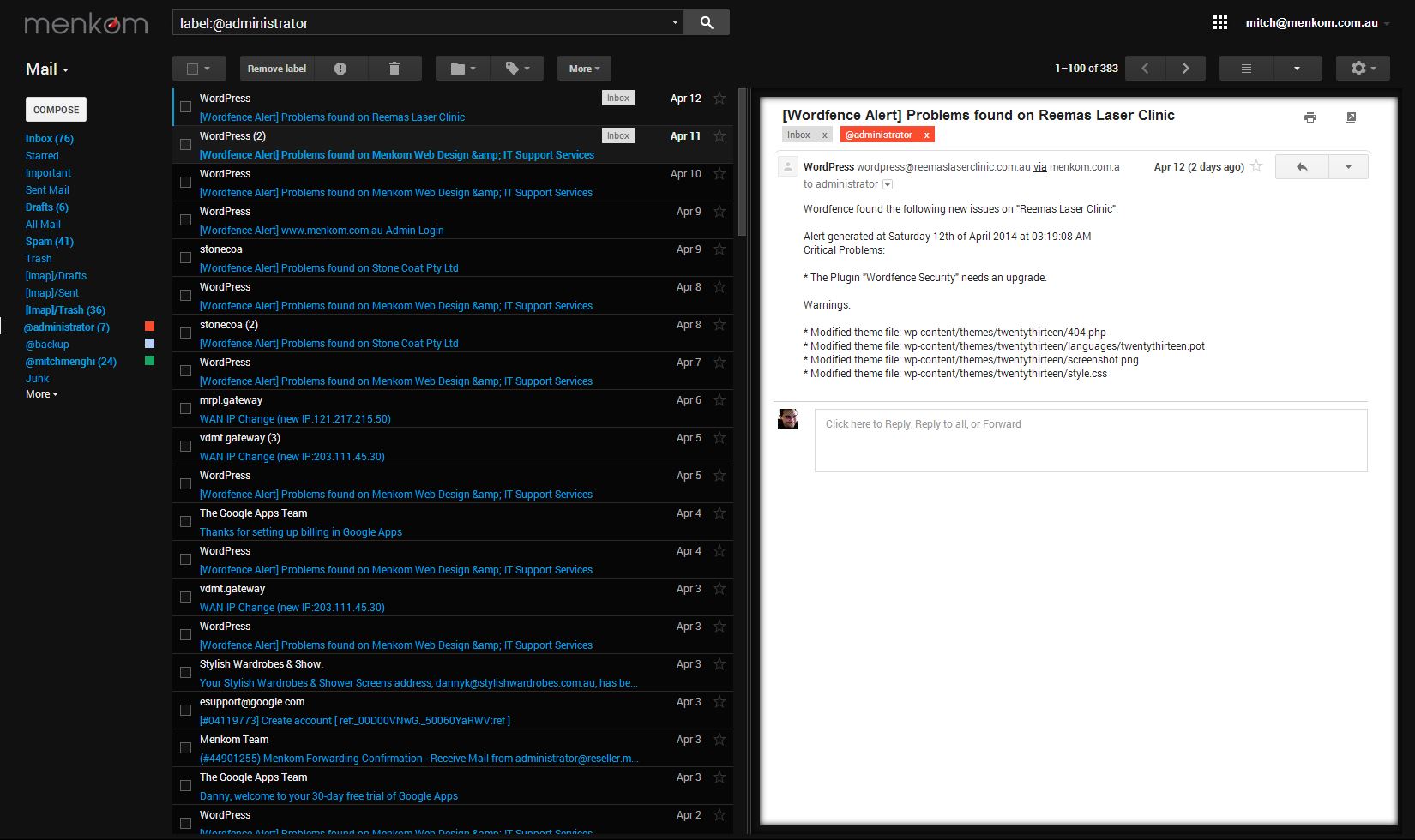The image size is (1415, 840).
Task: Click the search magnifier button
Action: tap(707, 23)
